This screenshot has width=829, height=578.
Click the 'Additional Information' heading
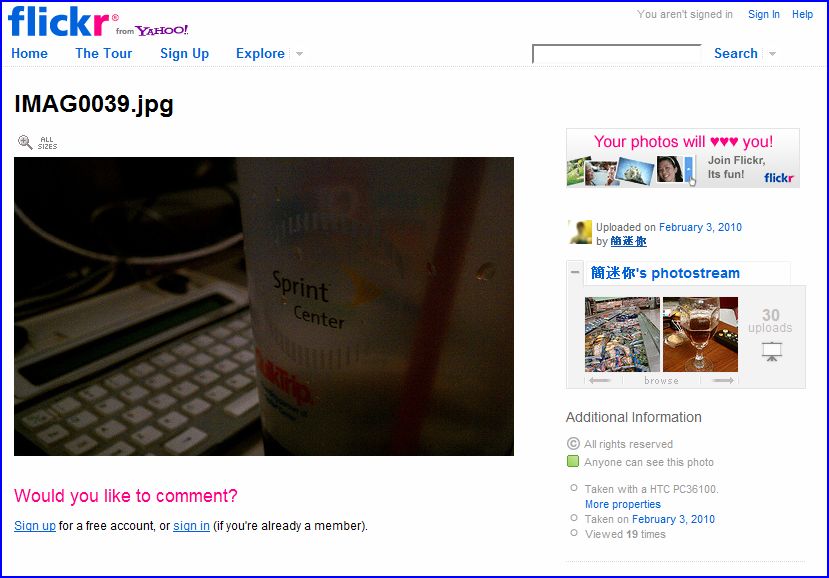point(633,417)
